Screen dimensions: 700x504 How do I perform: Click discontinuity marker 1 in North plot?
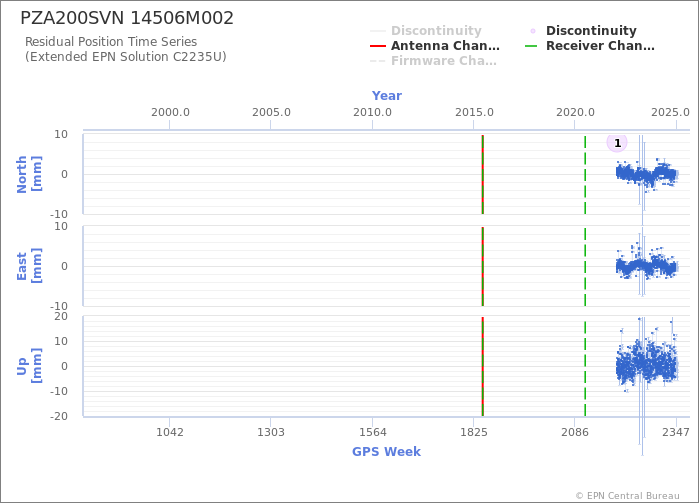[x=617, y=143]
